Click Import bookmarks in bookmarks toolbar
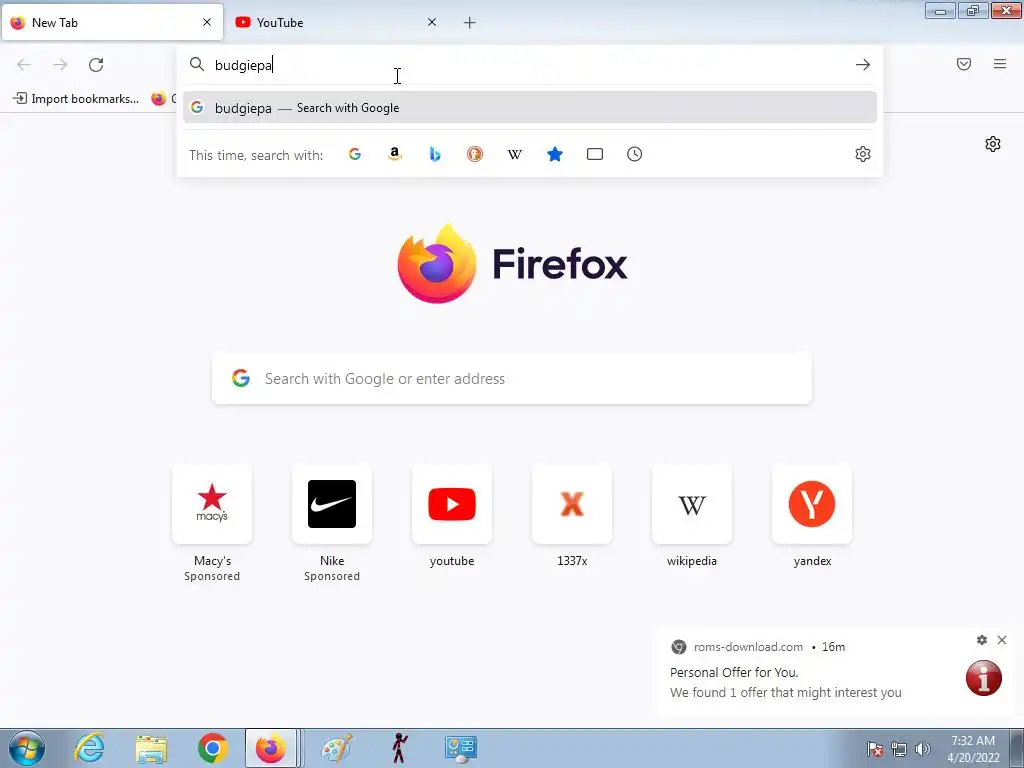Screen dimensions: 1024x768 (76, 99)
